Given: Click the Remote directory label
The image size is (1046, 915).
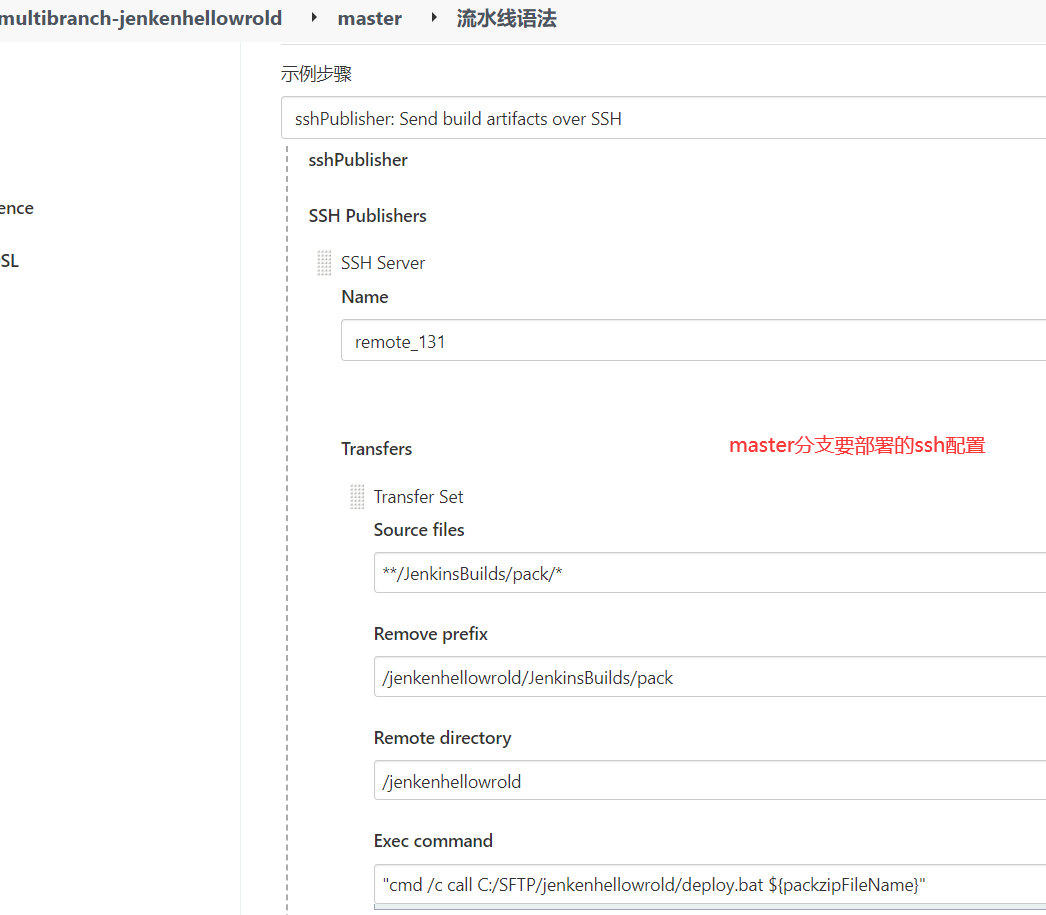Looking at the screenshot, I should tap(442, 738).
